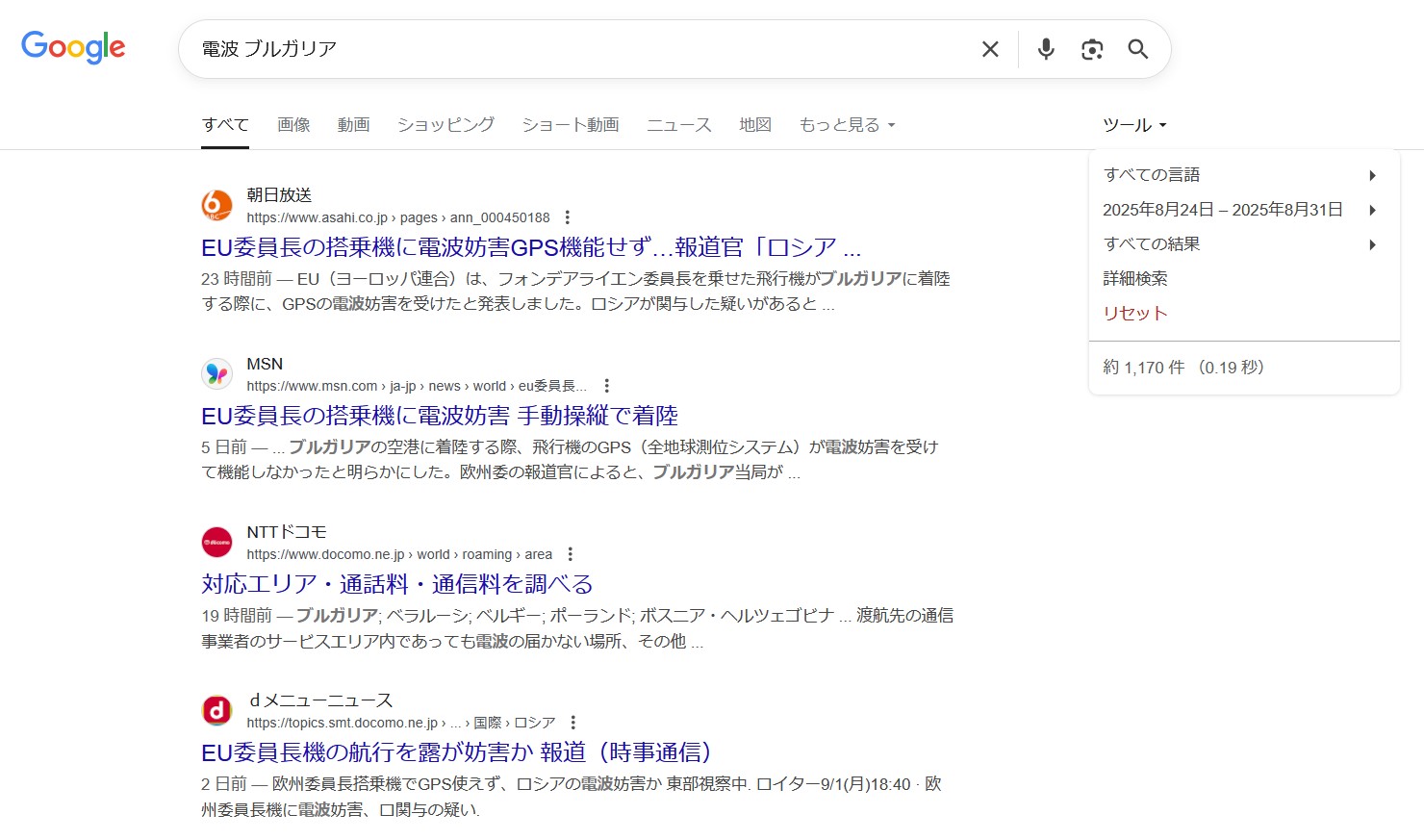Switch to the ショート動画 tab
Viewport: 1424px width, 840px height.
click(x=571, y=125)
